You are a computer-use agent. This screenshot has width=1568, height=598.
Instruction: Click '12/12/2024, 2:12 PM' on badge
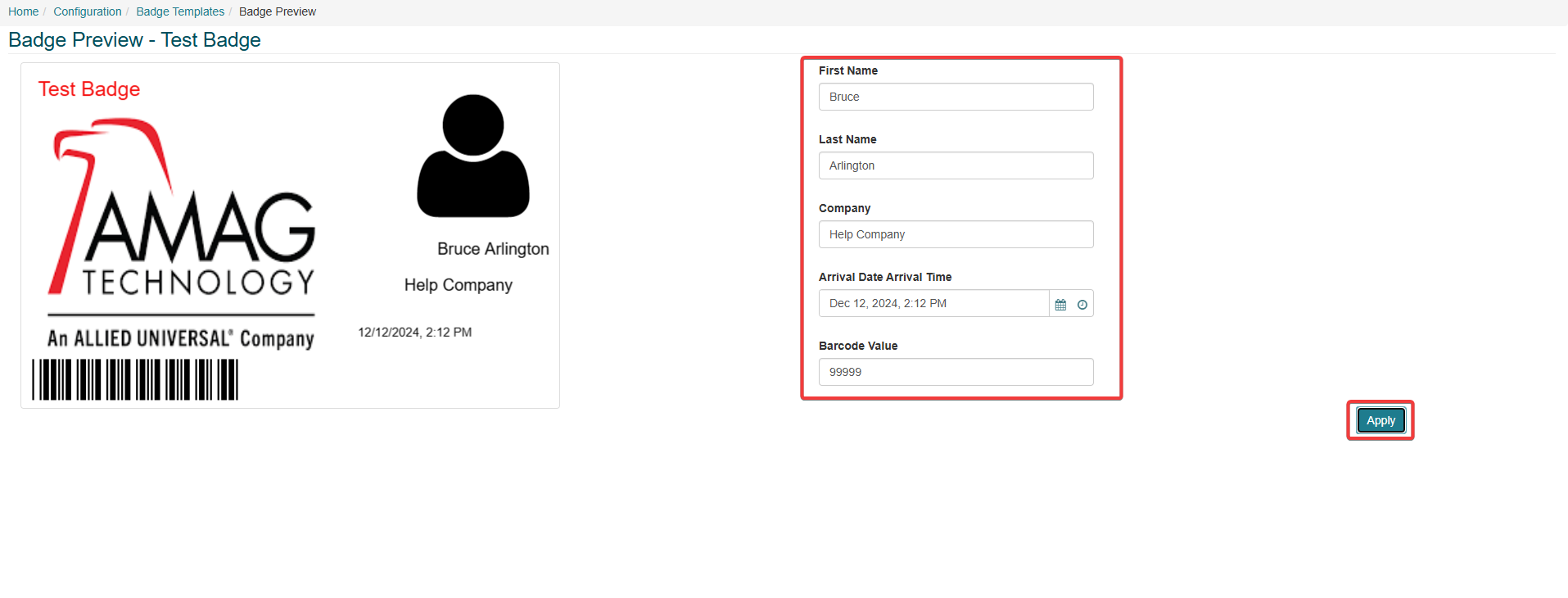[415, 332]
